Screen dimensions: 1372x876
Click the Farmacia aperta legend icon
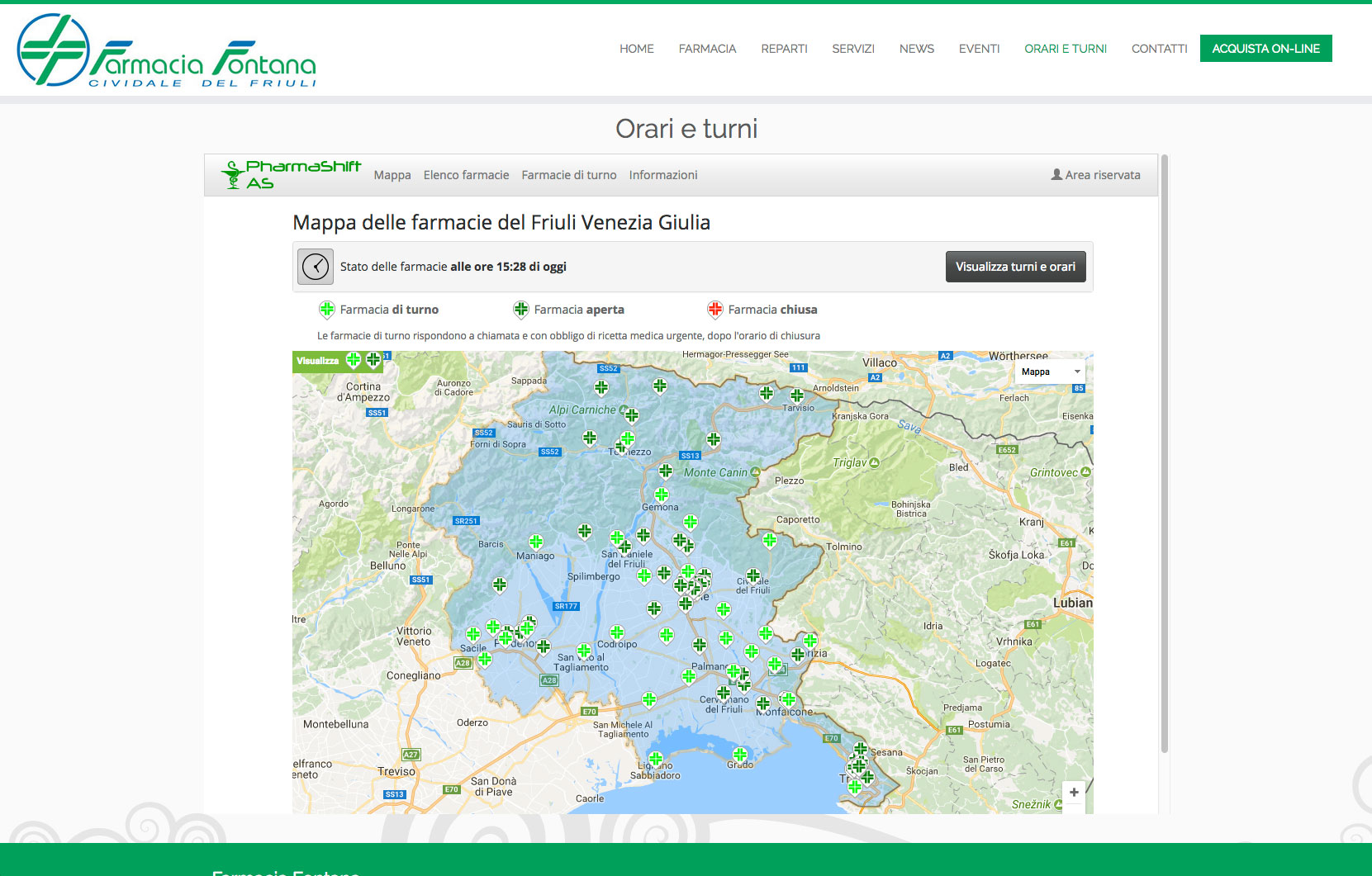pyautogui.click(x=521, y=310)
